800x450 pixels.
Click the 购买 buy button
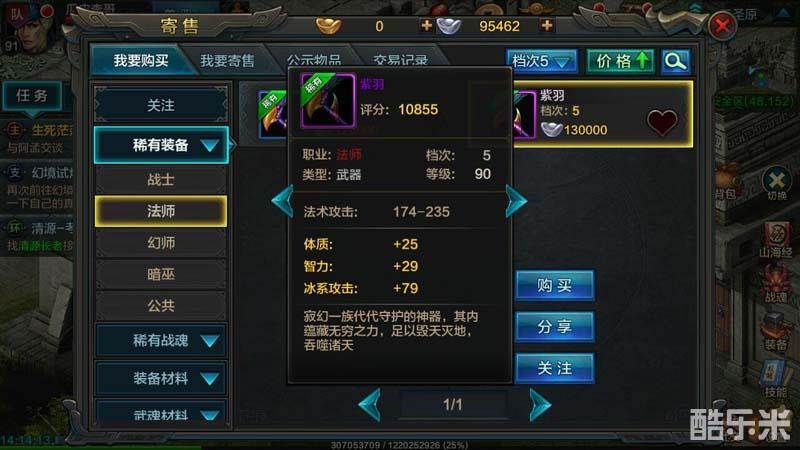[555, 285]
